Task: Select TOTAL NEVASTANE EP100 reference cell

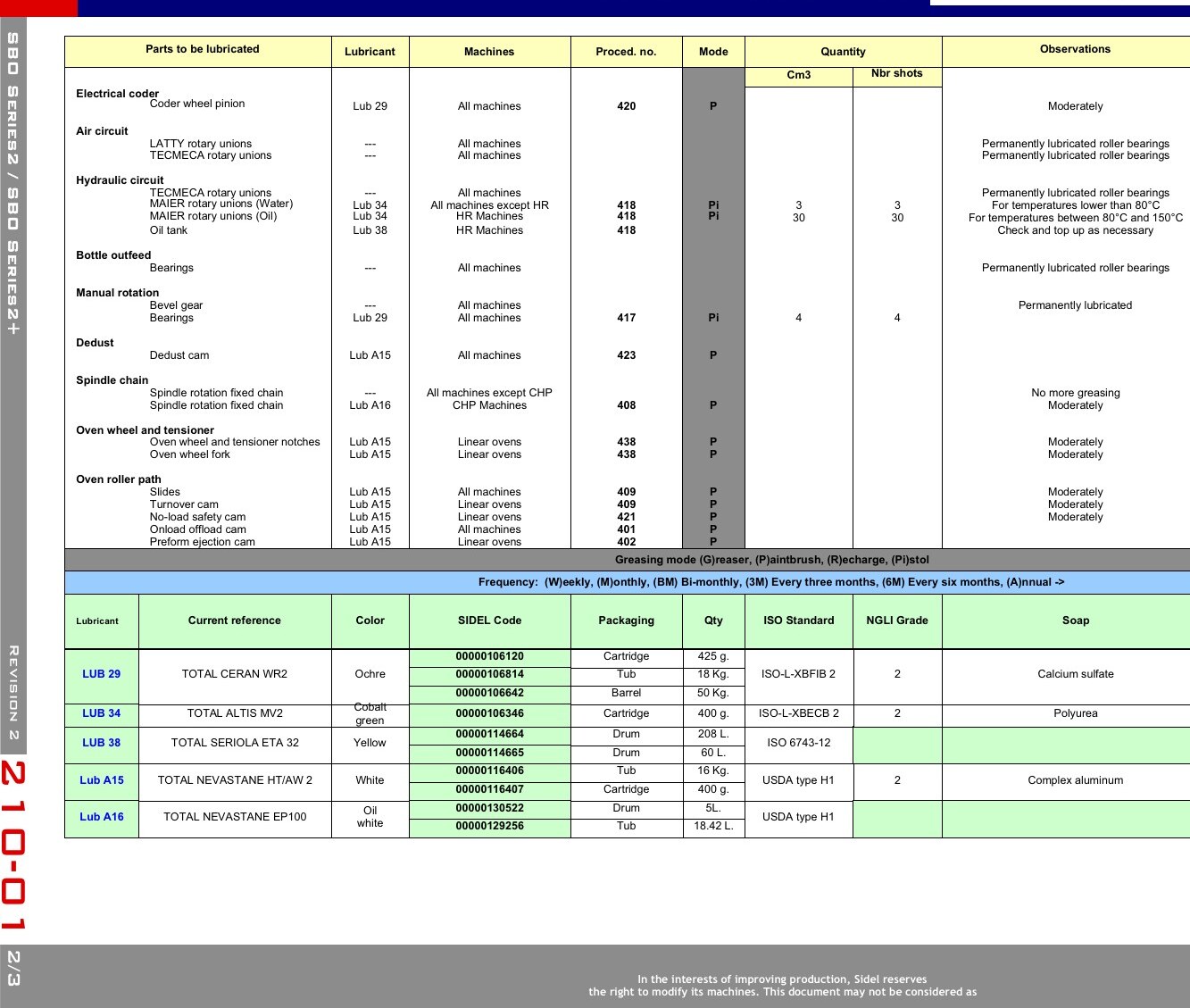Action: pyautogui.click(x=235, y=818)
